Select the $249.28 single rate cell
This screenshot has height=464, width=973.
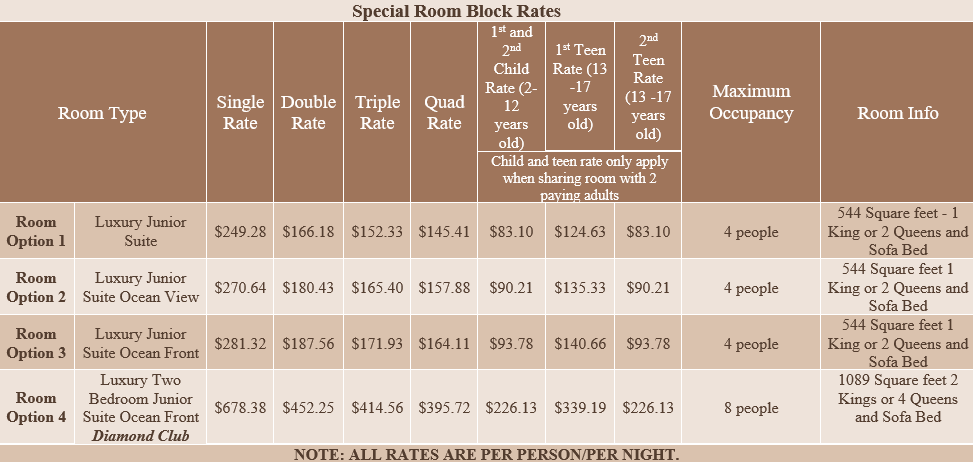click(x=240, y=232)
